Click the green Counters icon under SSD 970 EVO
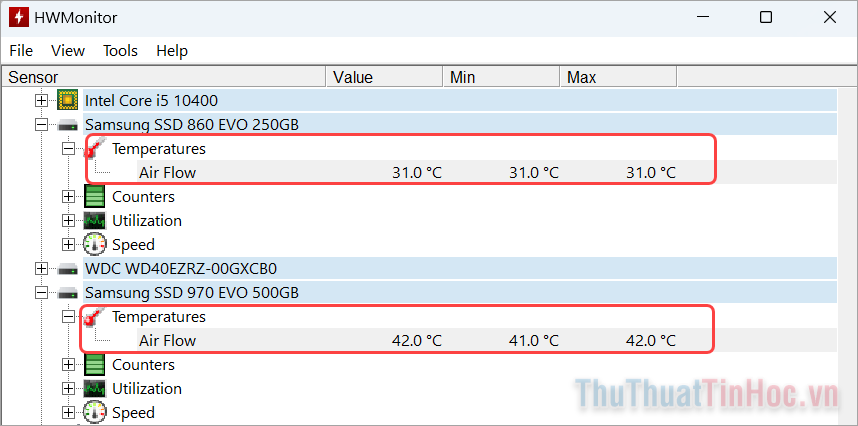The height and width of the screenshot is (426, 858). [x=95, y=365]
